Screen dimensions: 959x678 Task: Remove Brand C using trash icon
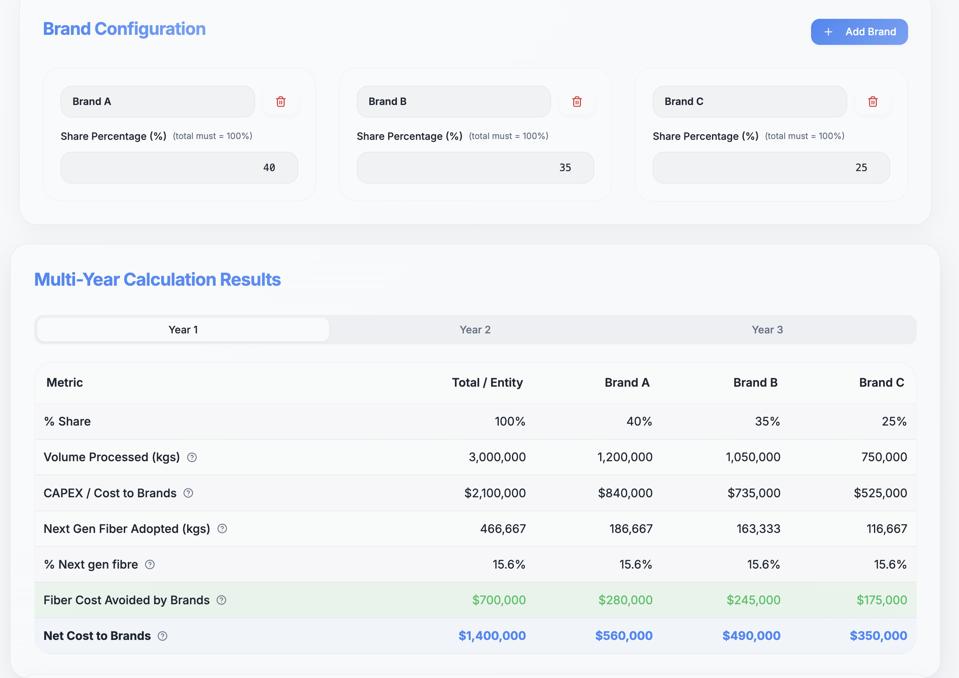point(873,102)
